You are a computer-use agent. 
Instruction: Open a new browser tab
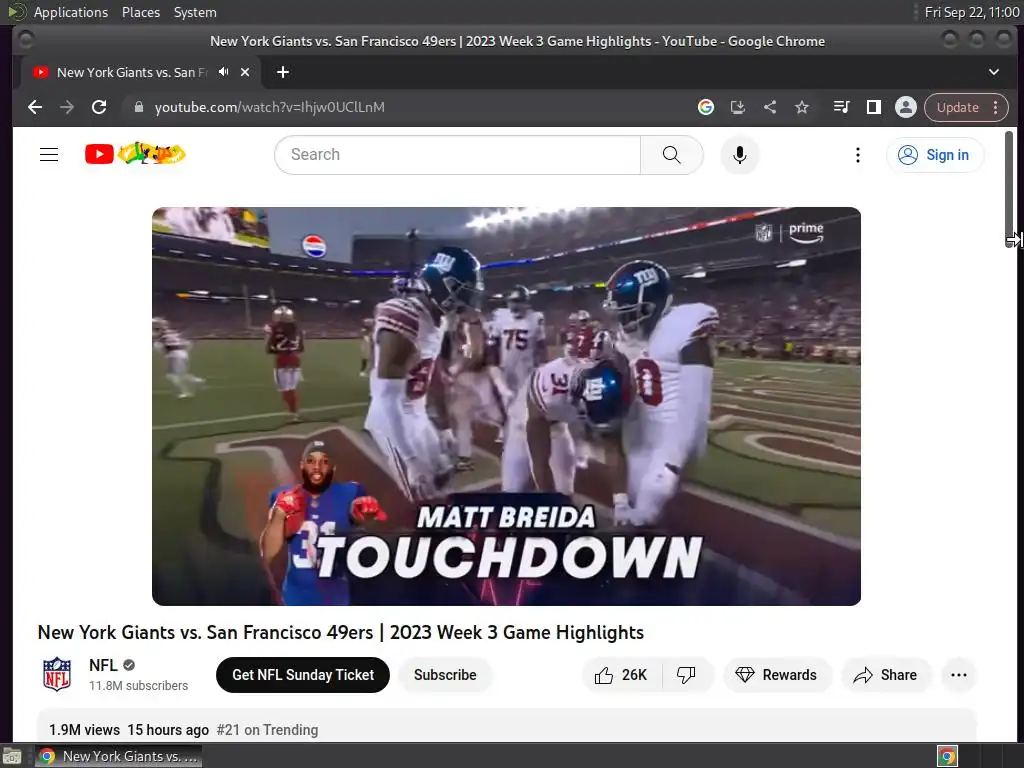[282, 72]
